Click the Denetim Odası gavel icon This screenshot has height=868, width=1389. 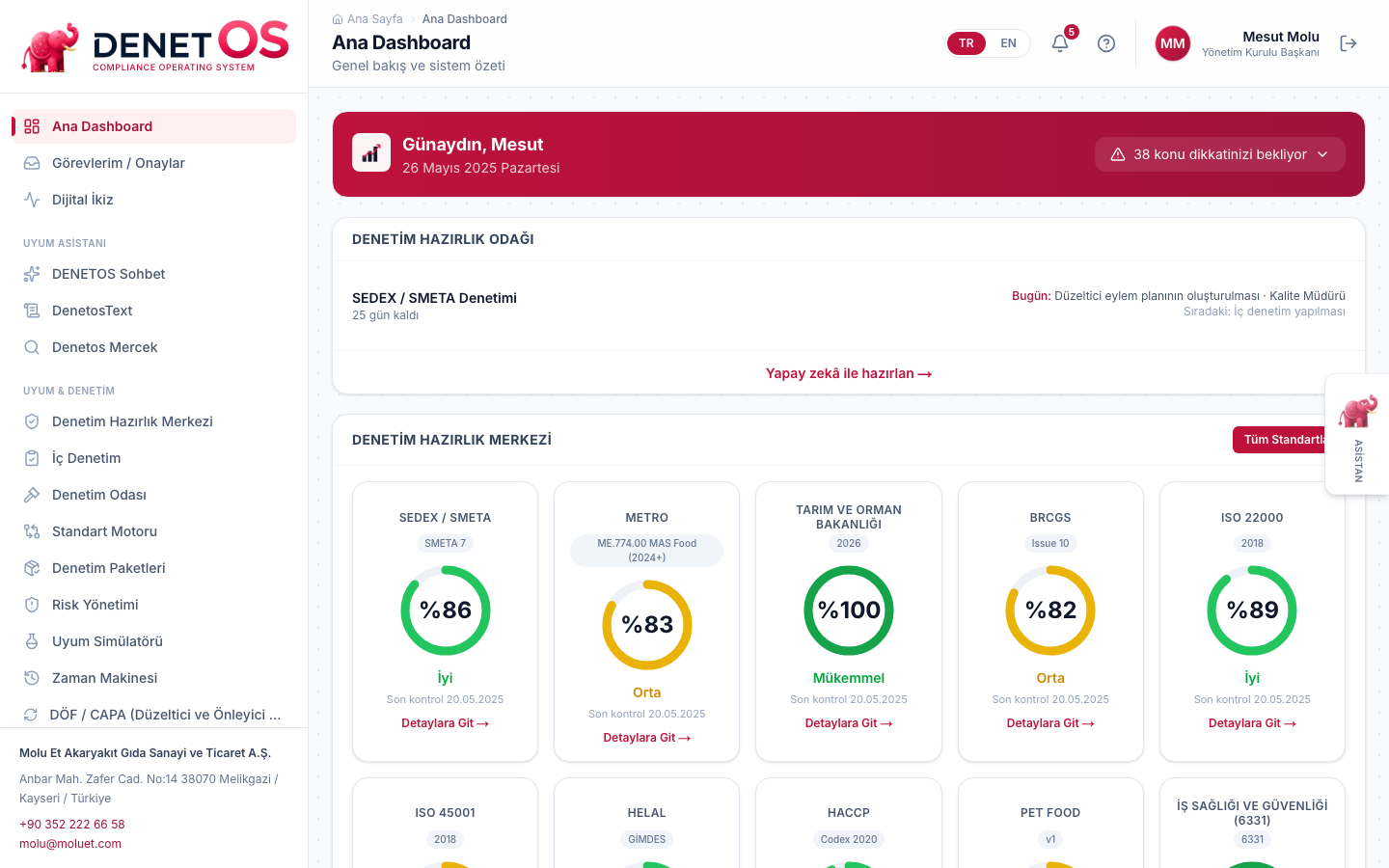point(32,495)
